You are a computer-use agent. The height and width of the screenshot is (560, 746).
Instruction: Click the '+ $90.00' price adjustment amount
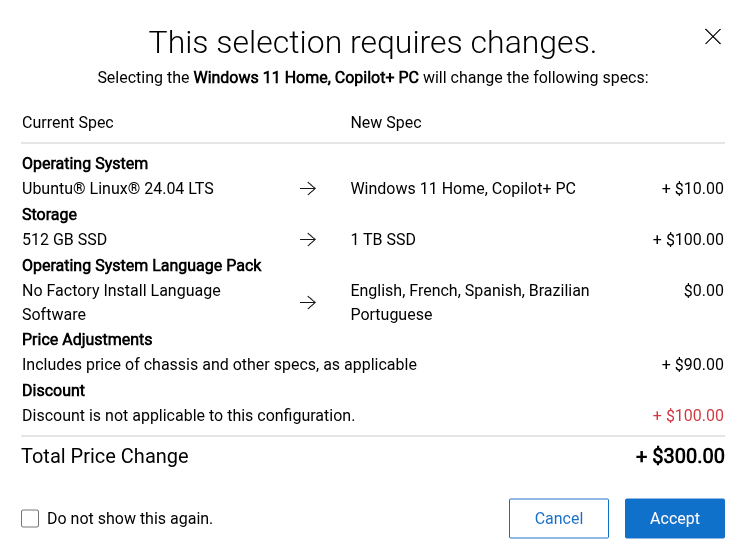(693, 364)
